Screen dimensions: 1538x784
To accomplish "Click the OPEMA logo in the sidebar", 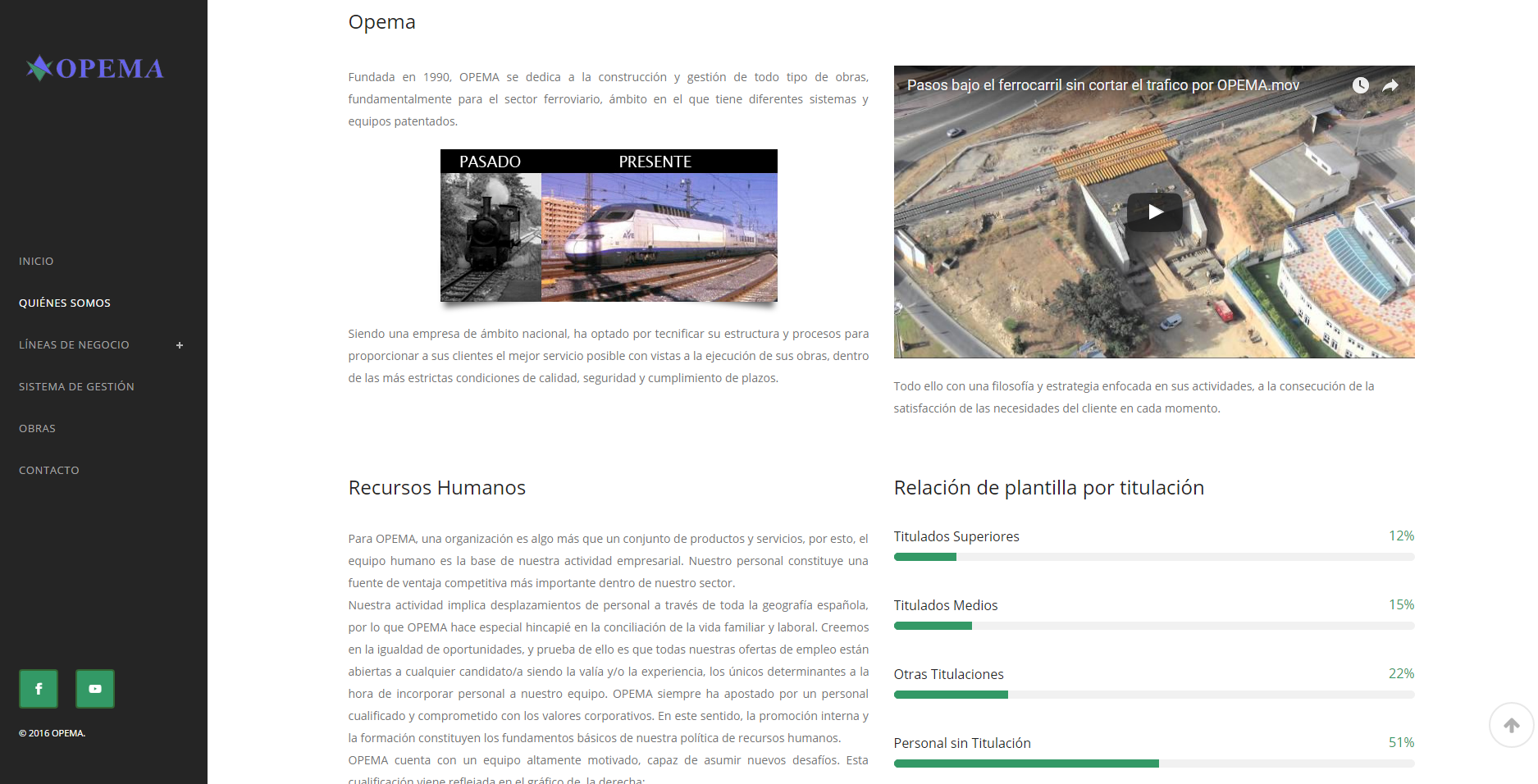I will 94,68.
